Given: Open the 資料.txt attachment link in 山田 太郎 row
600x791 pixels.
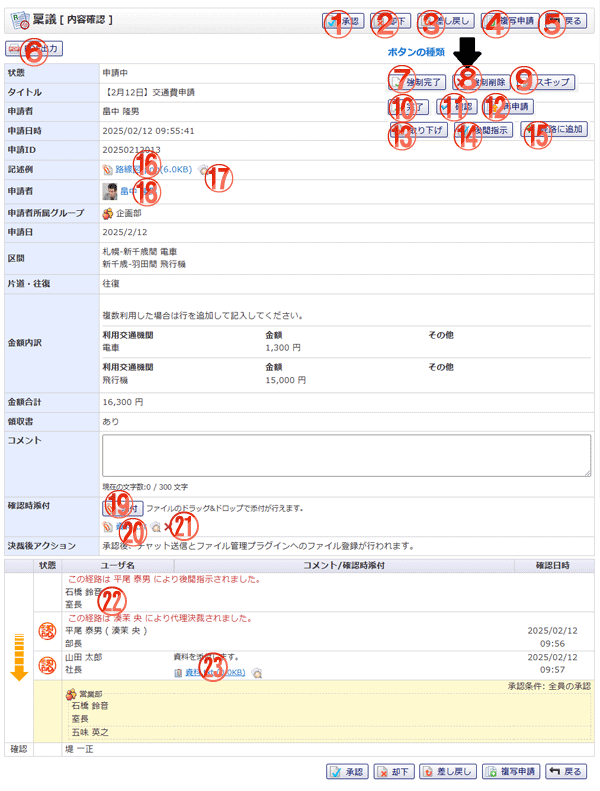Looking at the screenshot, I should pyautogui.click(x=215, y=672).
